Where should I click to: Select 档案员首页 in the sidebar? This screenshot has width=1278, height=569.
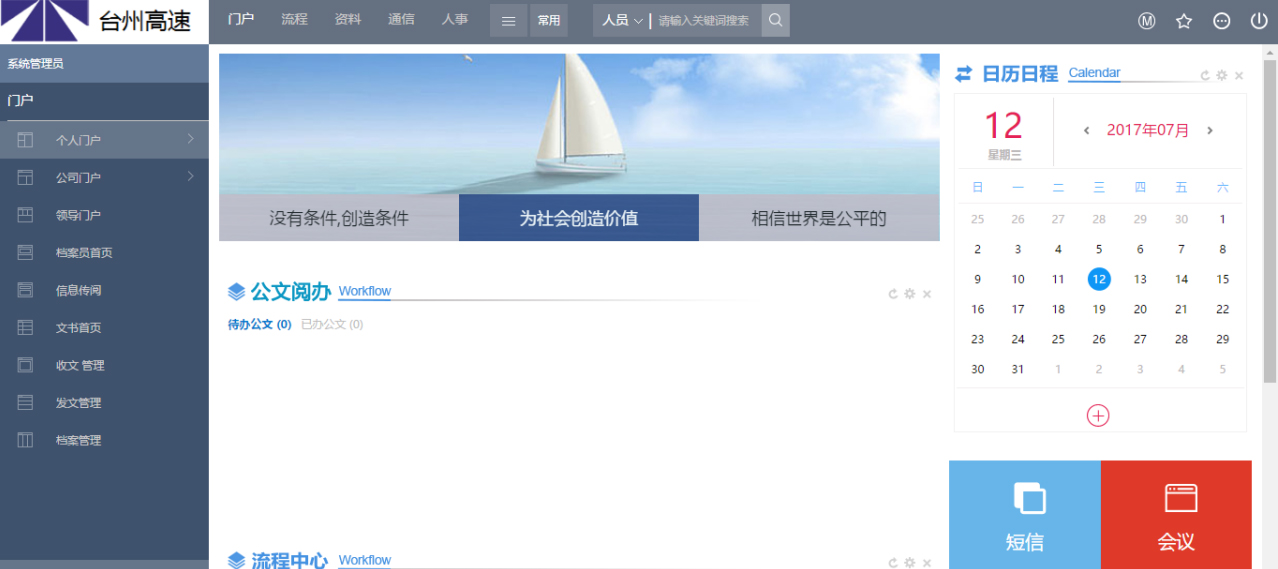[x=104, y=253]
